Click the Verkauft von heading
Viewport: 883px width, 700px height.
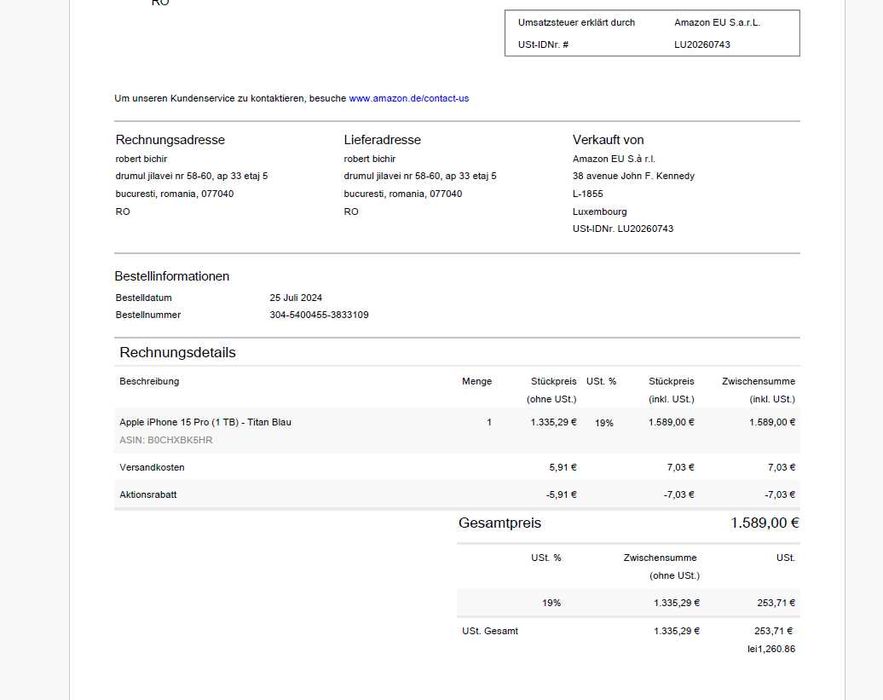[x=608, y=140]
